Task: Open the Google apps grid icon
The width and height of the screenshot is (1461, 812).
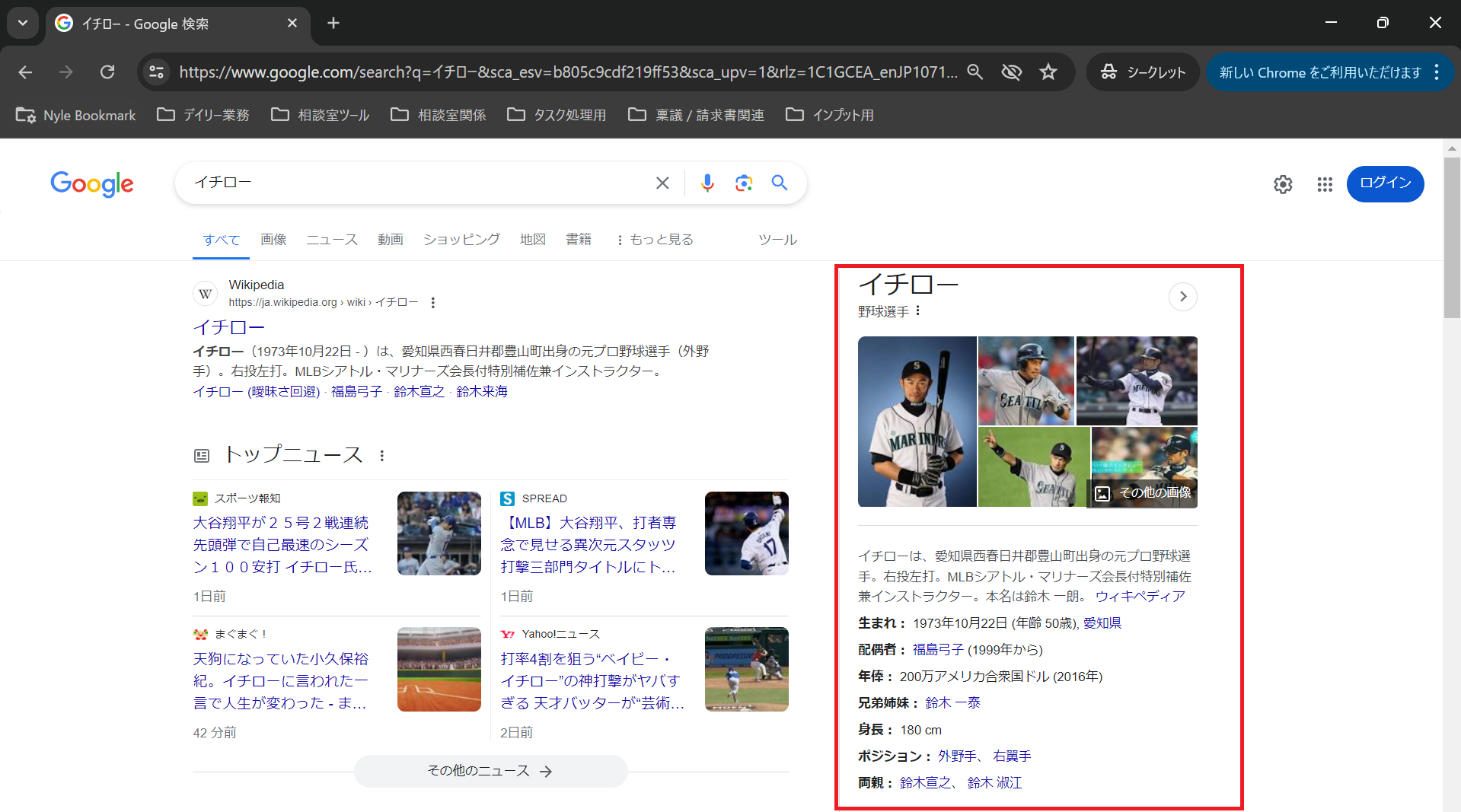Action: 1325,184
